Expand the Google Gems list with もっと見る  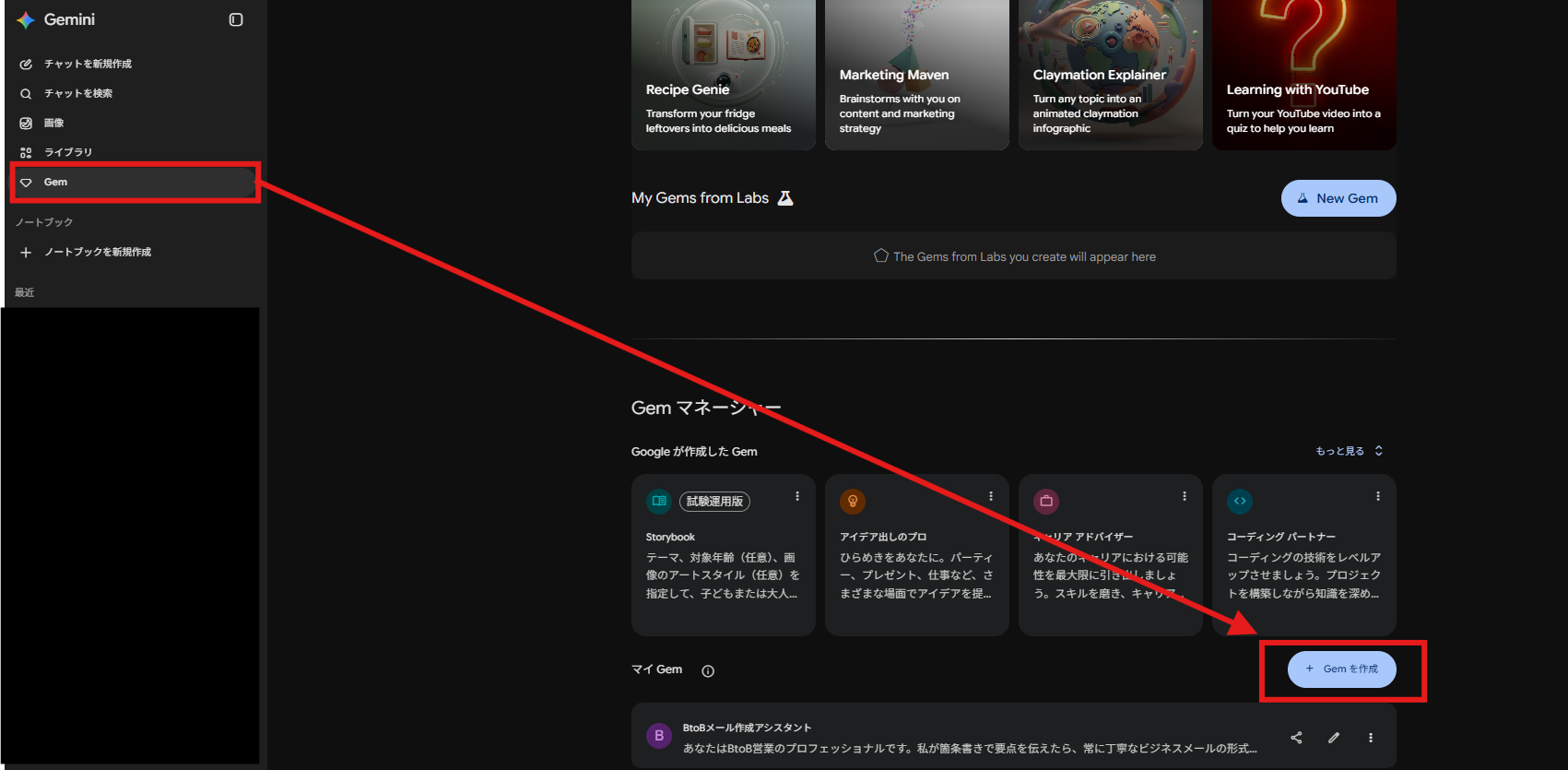[x=1350, y=451]
